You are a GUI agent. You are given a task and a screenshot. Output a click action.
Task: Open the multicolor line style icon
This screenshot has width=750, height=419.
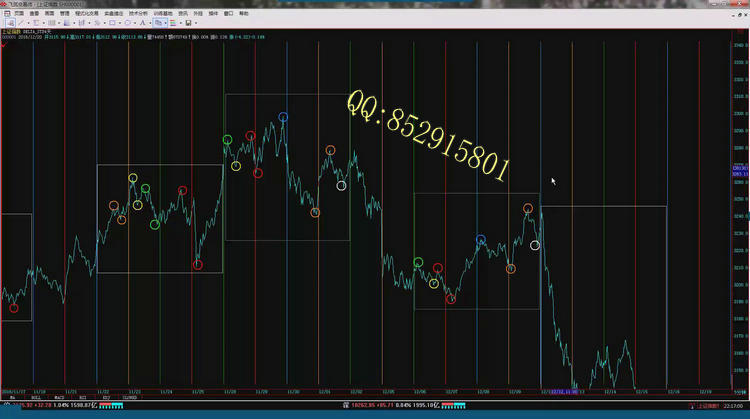click(x=173, y=22)
